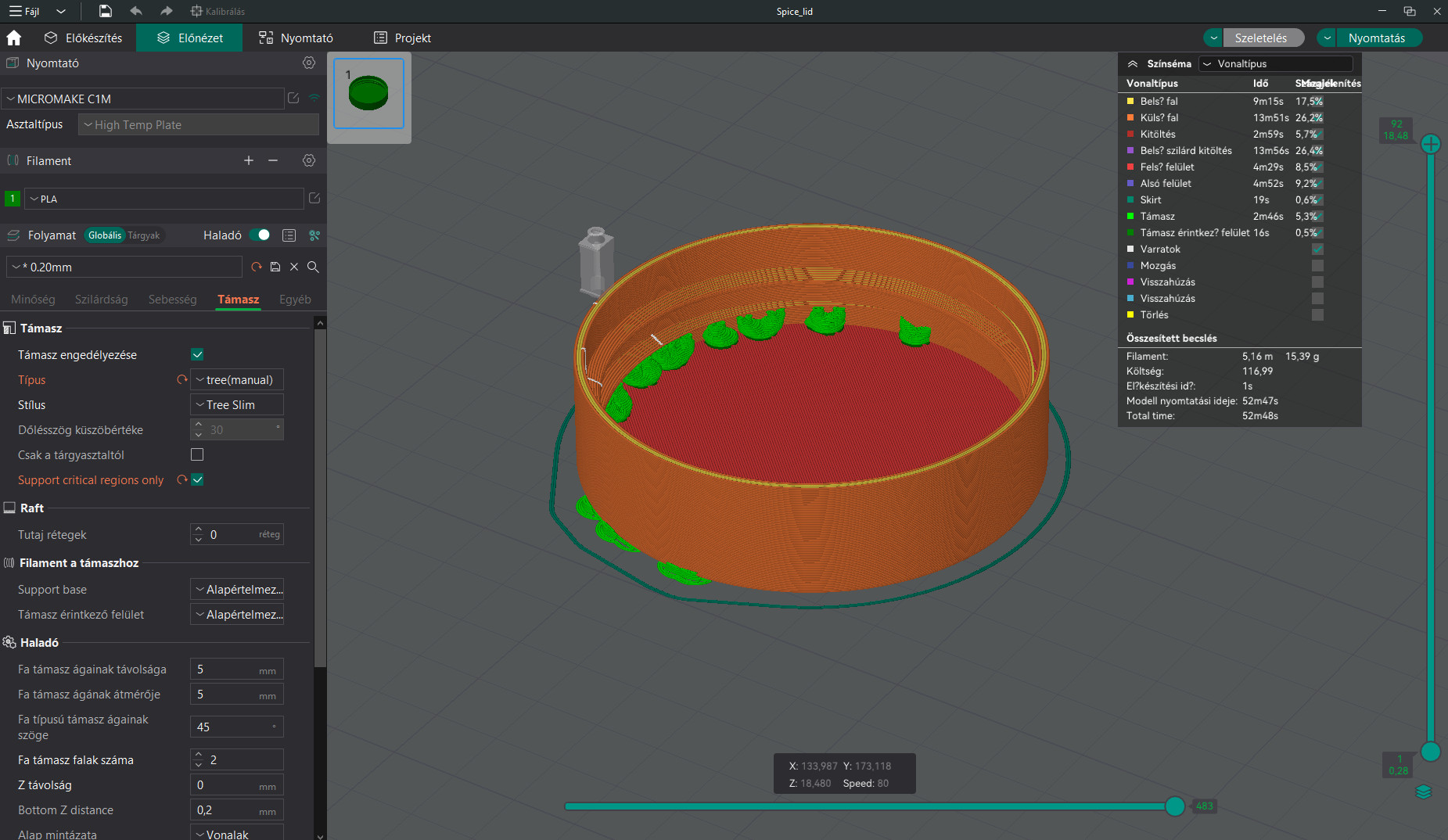Open the Nyomtató settings gear icon
This screenshot has width=1448, height=840.
pos(309,63)
